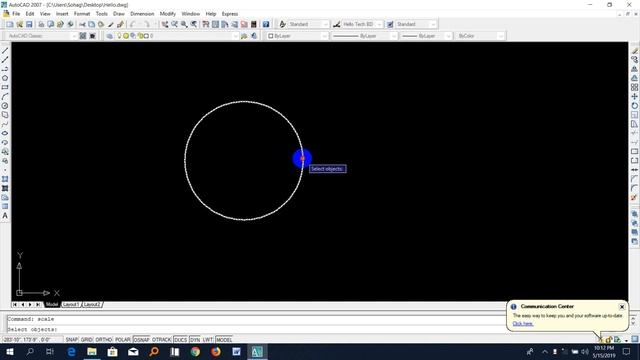This screenshot has height=360, width=640.
Task: Click the Open file icon
Action: pos(20,24)
